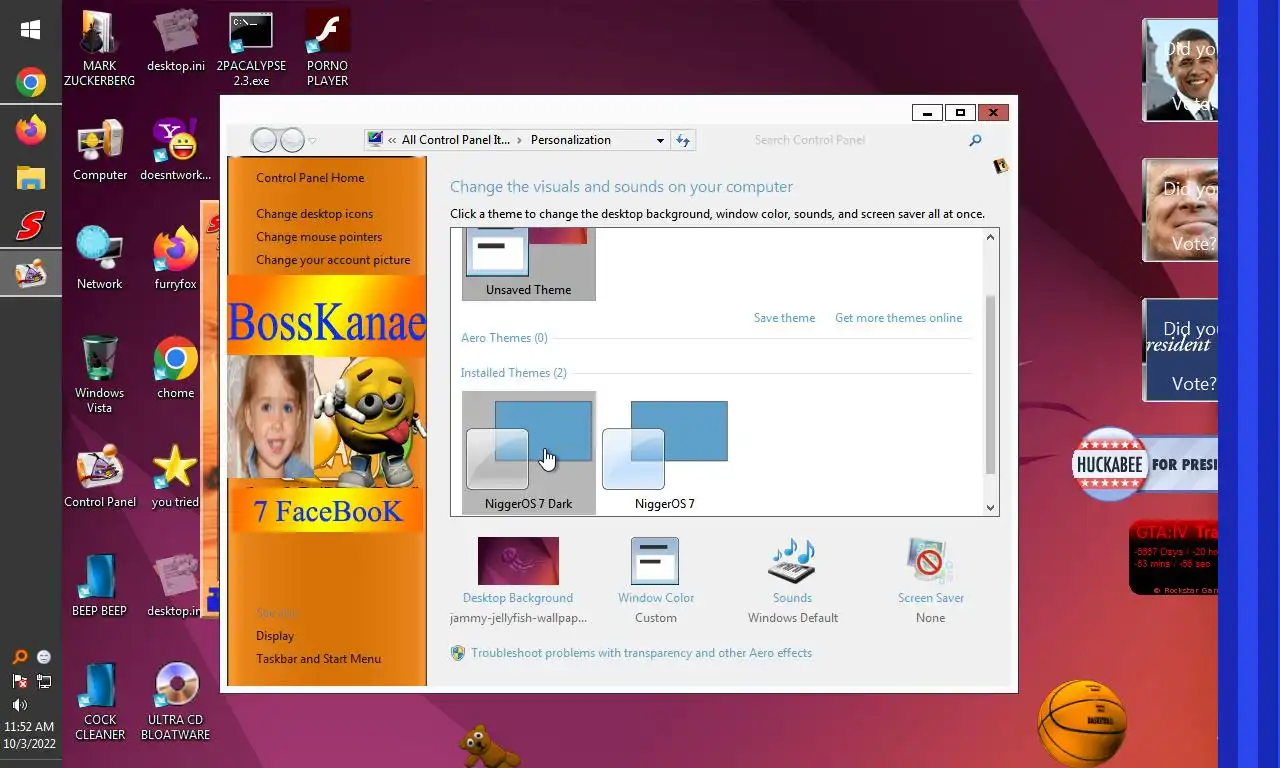Open the help icon below the search box
The width and height of the screenshot is (1280, 768).
(x=1000, y=166)
